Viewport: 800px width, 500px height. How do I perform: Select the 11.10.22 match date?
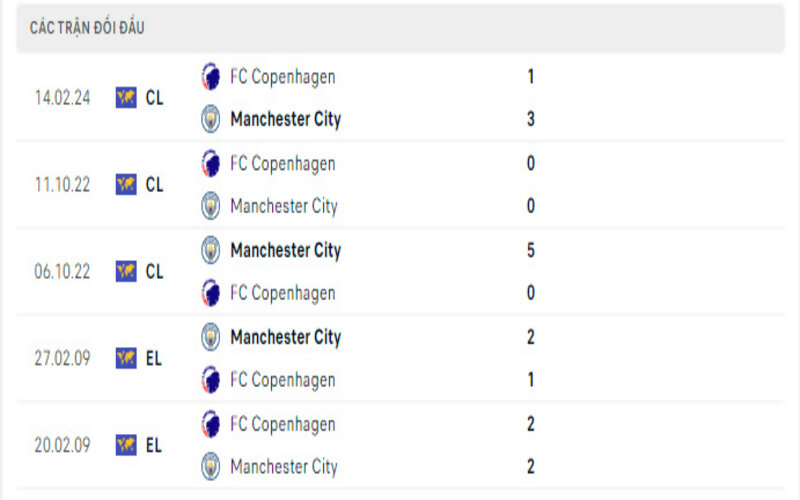[x=63, y=185]
